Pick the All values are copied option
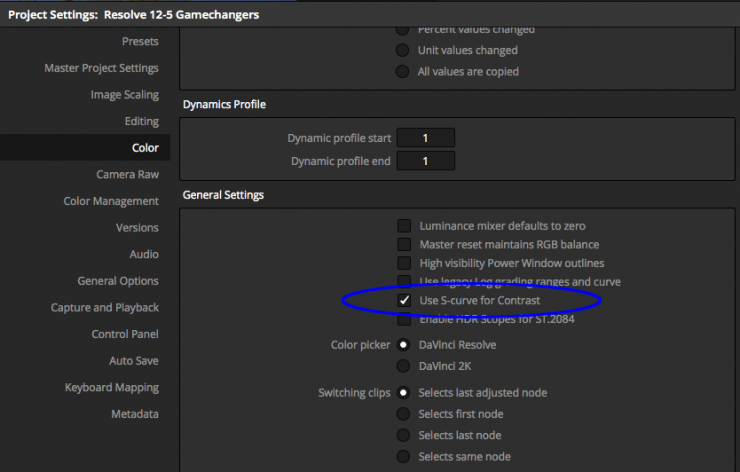The image size is (740, 472). click(403, 71)
